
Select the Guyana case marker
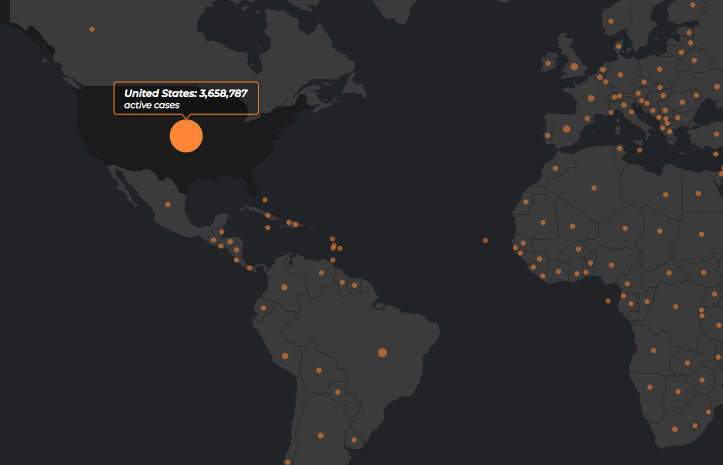coord(342,282)
